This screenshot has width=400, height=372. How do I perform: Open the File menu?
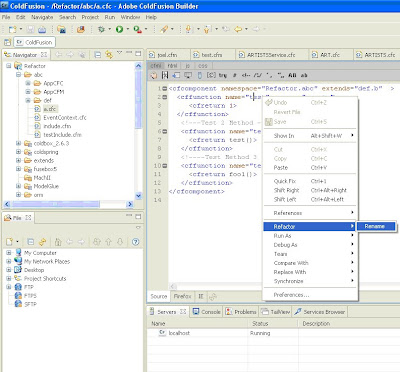pyautogui.click(x=6, y=17)
